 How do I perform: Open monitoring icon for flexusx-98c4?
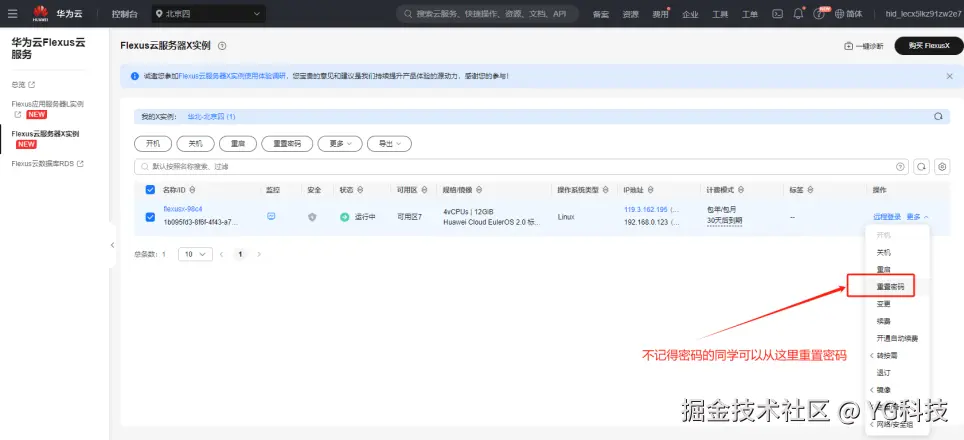click(271, 216)
